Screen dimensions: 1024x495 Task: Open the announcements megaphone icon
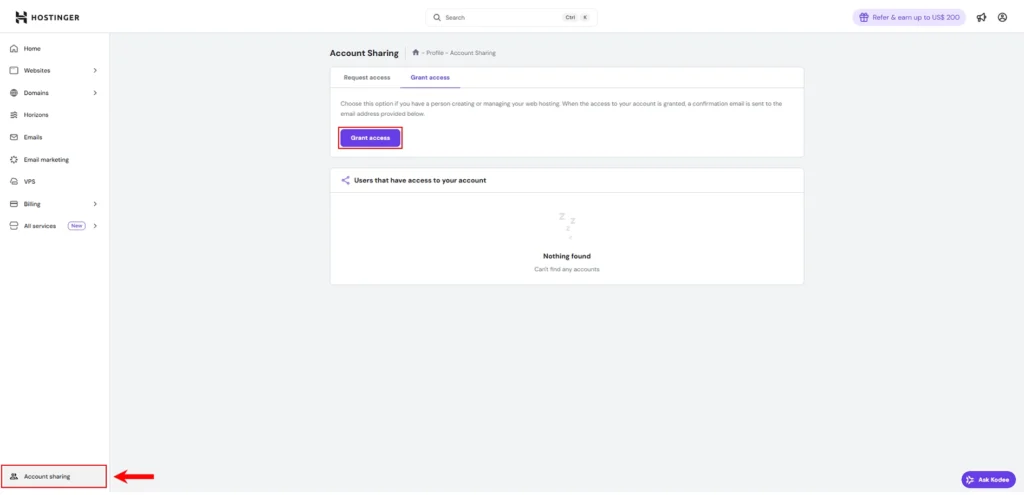[982, 18]
